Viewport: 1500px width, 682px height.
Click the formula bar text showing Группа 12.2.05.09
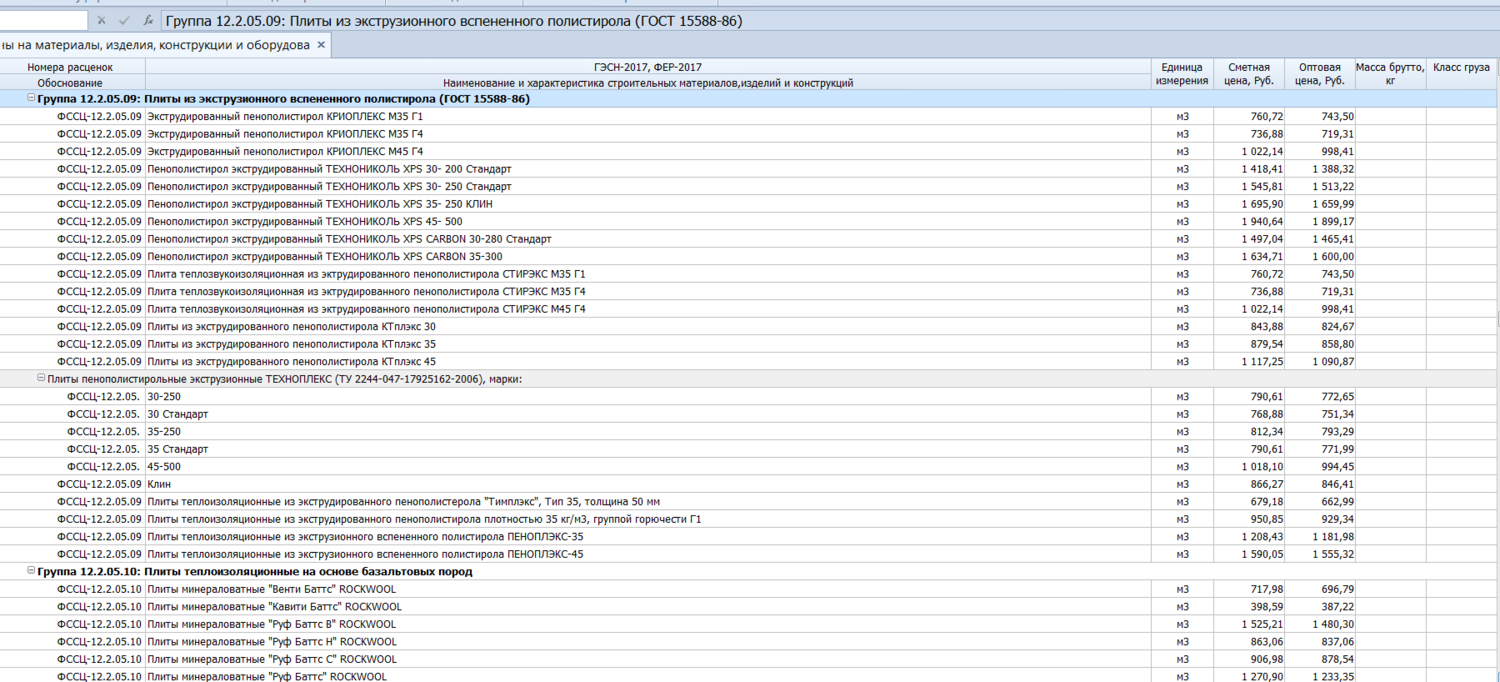click(454, 20)
